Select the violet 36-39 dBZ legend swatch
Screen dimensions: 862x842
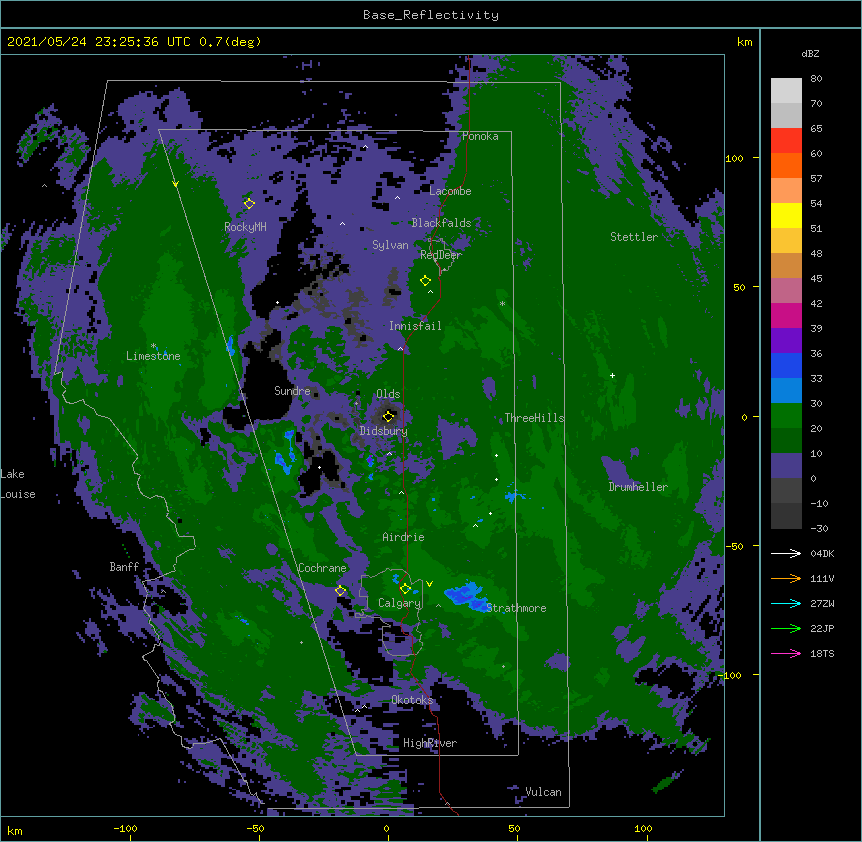point(786,341)
